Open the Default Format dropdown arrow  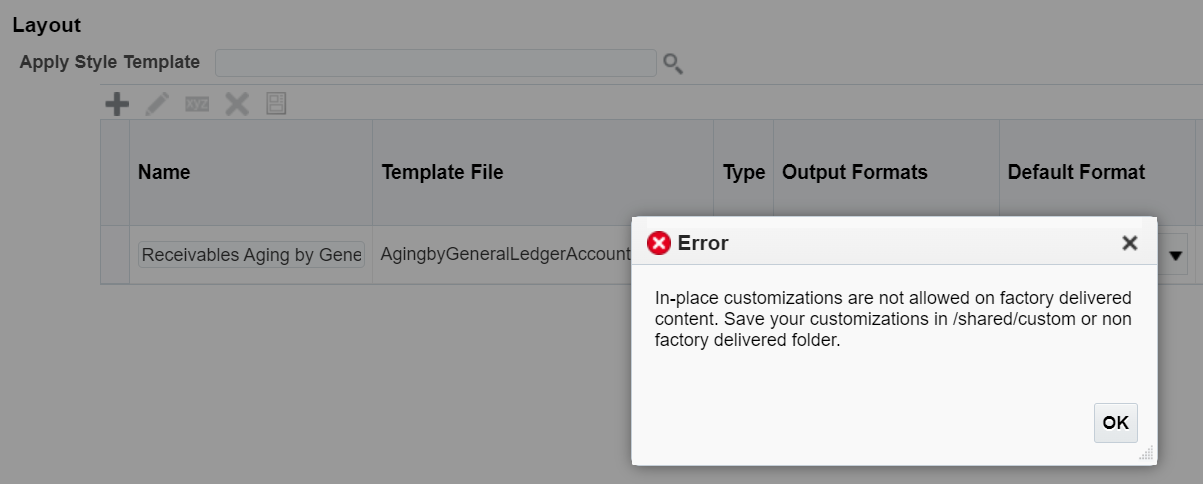point(1176,256)
